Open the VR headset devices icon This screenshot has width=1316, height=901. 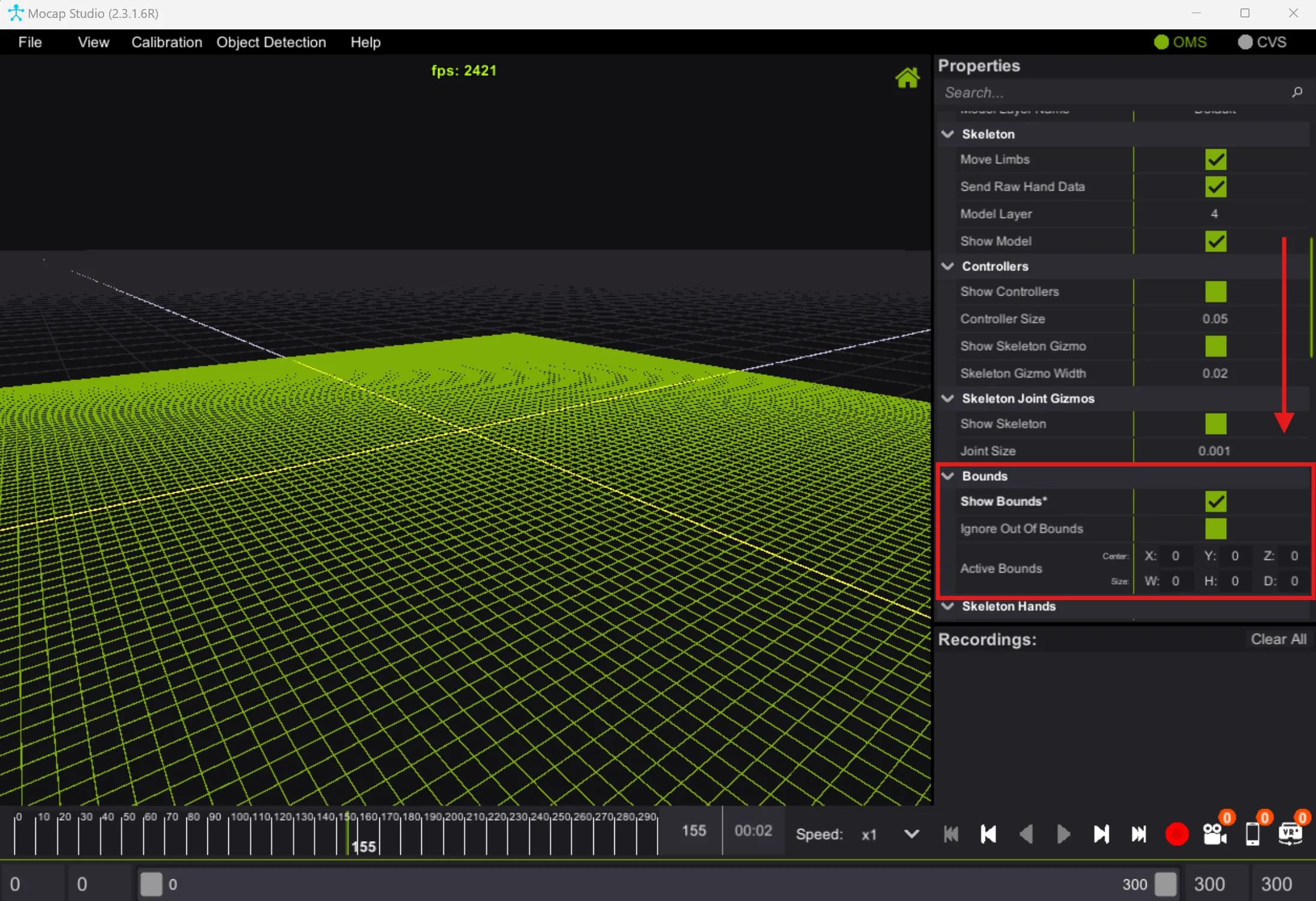(x=1290, y=834)
